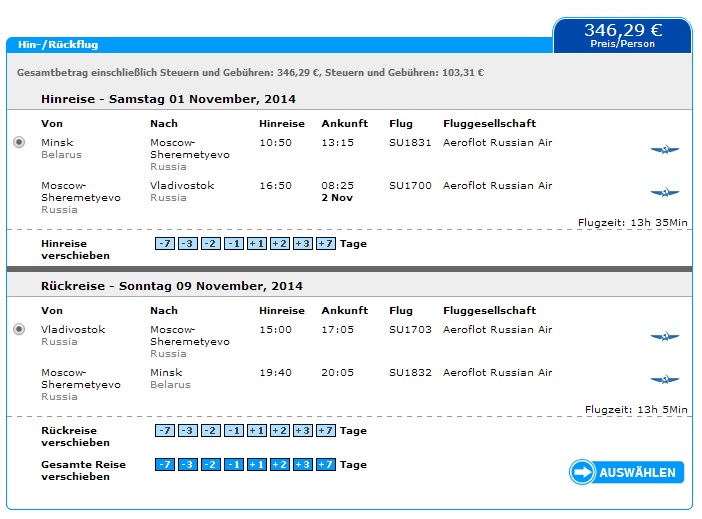Click flight number SU1832
The width and height of the screenshot is (702, 519).
point(410,373)
